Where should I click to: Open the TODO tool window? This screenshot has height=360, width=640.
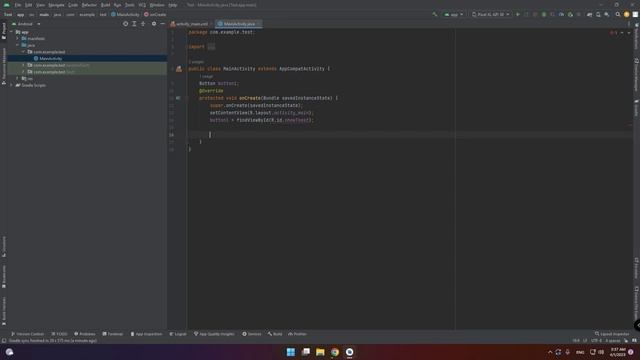tap(59, 334)
